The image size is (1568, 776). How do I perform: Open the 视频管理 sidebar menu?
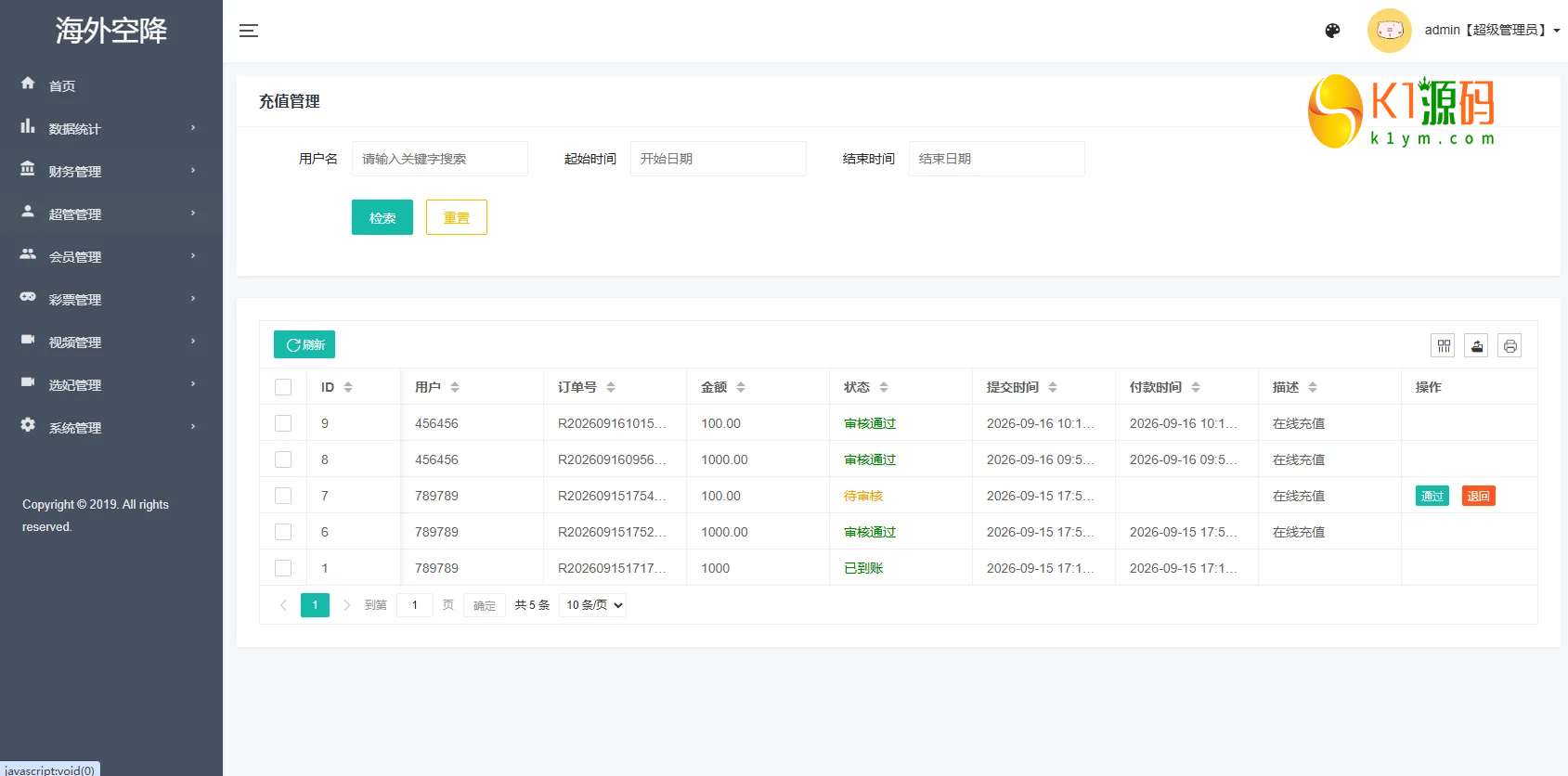click(111, 342)
